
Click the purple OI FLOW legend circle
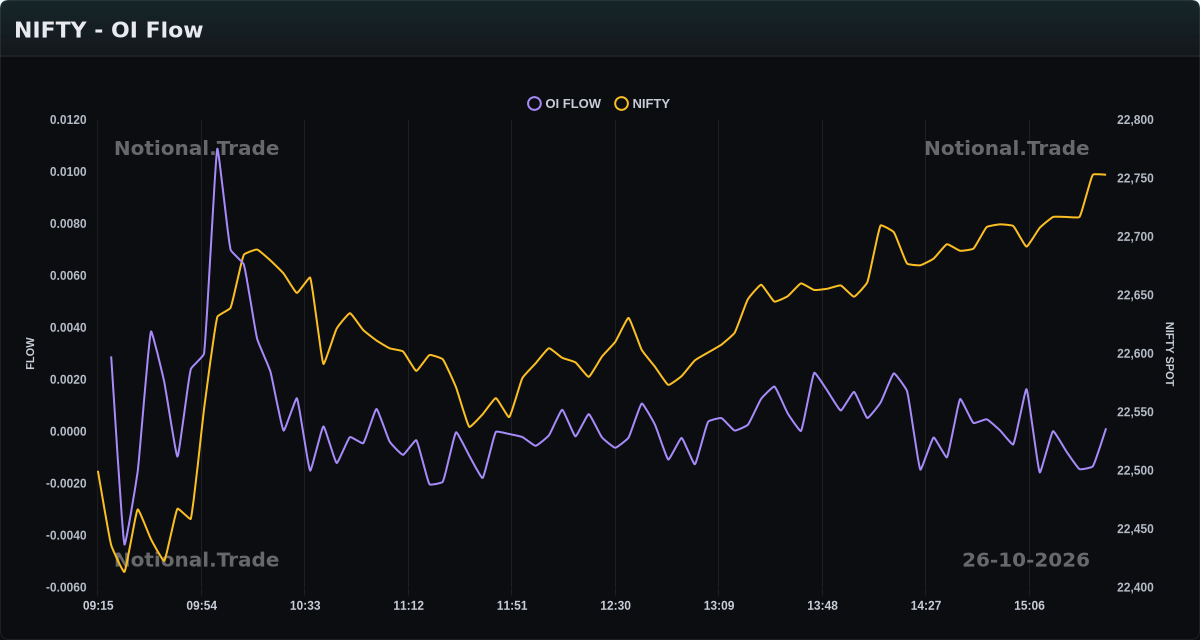[534, 103]
